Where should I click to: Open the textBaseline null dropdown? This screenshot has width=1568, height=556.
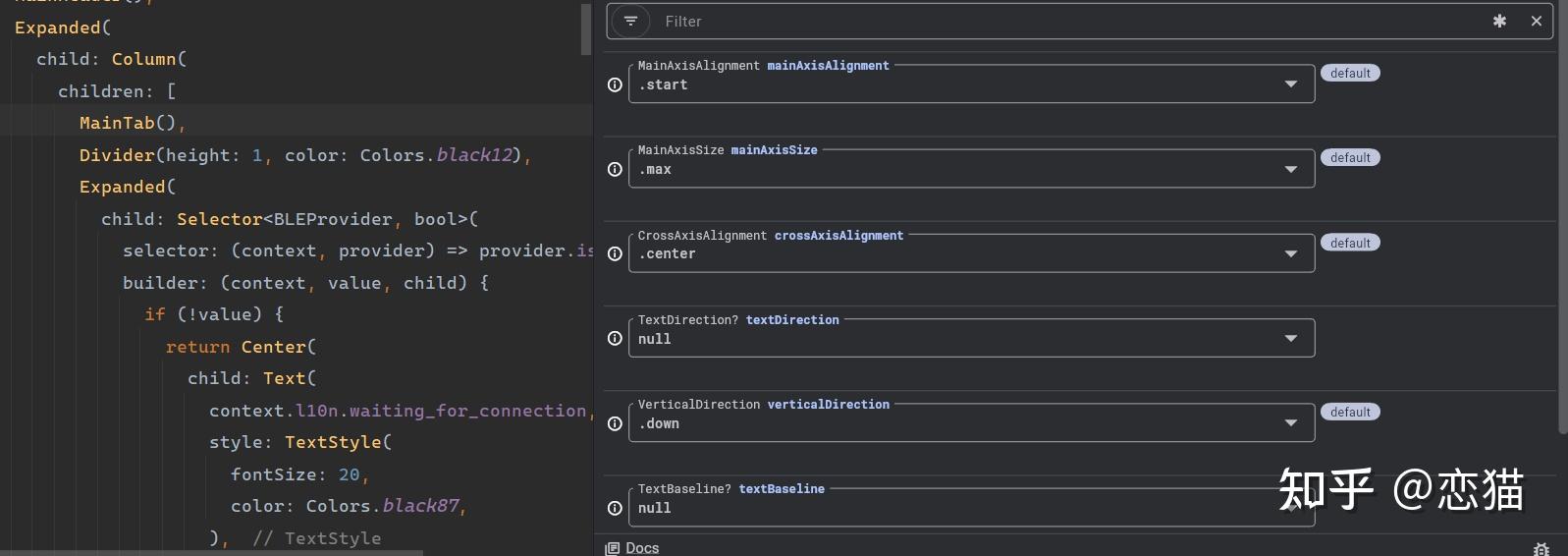click(971, 508)
